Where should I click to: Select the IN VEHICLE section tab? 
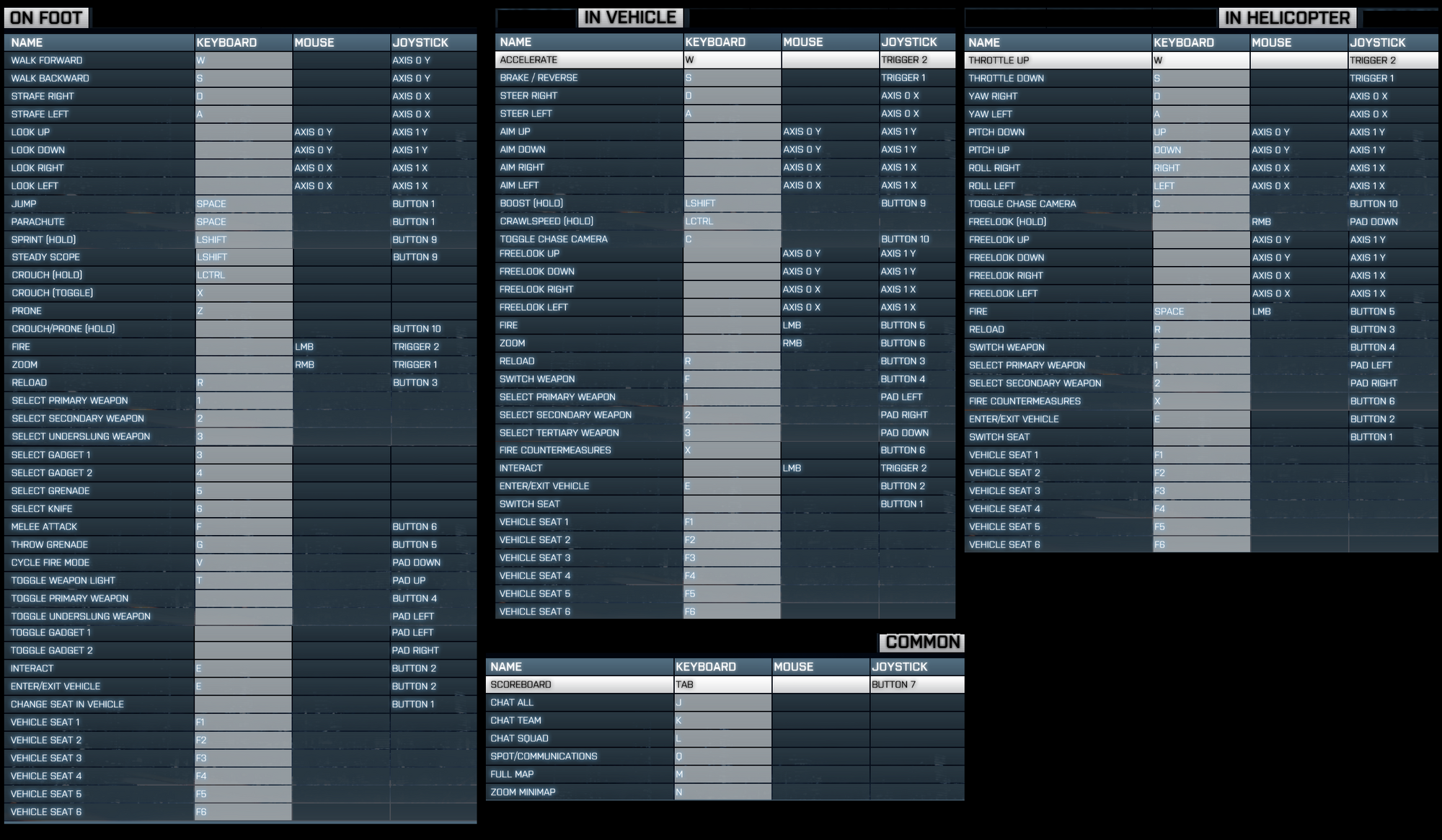coord(630,18)
